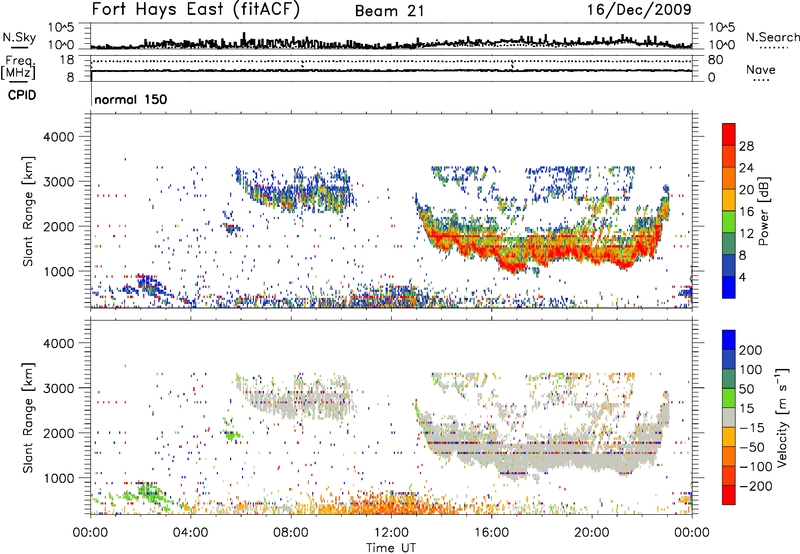Click the gray segment of the velocity color bar

[729, 417]
